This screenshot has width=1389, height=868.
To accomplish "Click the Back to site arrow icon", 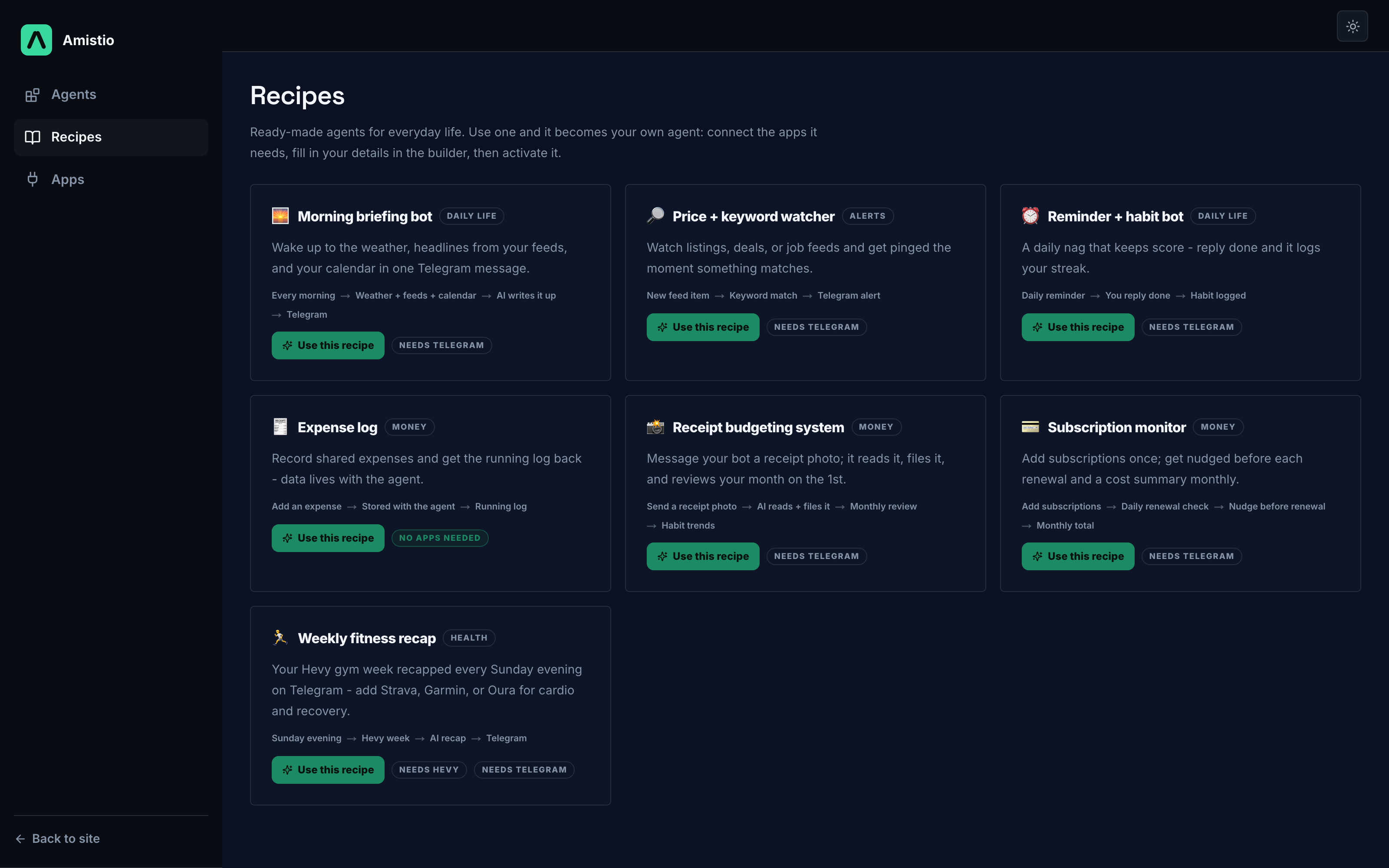I will tap(20, 839).
